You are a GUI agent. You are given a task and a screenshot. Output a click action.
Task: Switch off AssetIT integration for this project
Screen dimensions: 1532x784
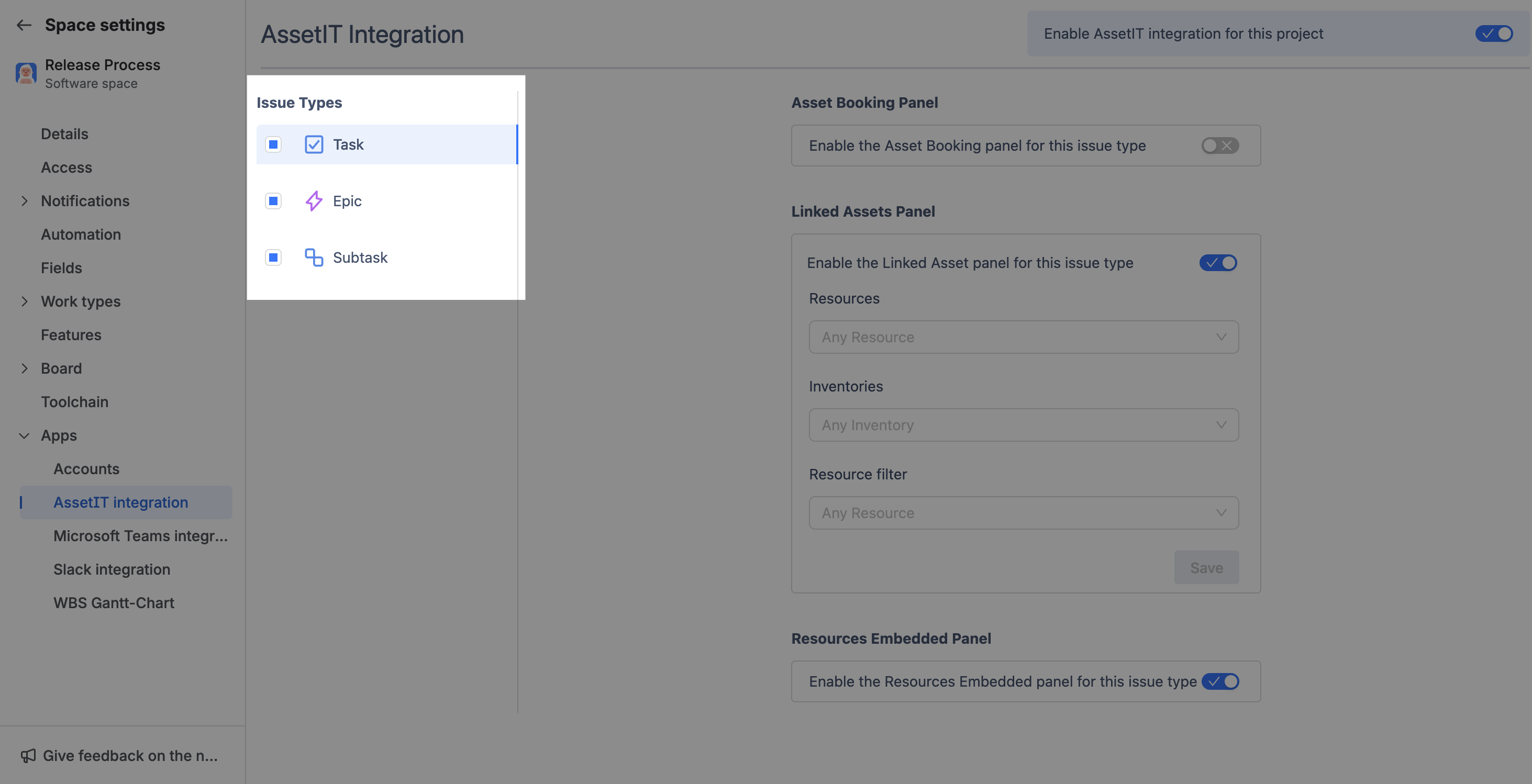pyautogui.click(x=1493, y=34)
